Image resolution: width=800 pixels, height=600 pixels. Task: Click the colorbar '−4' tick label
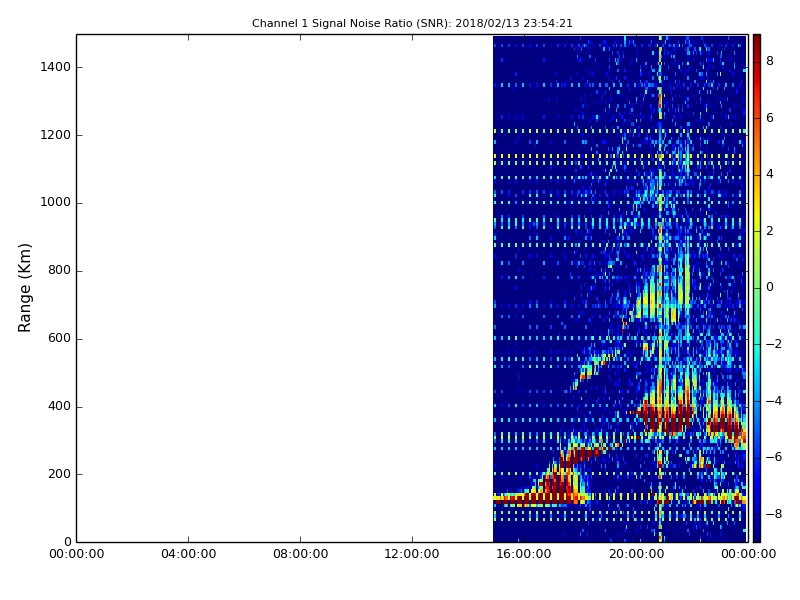point(774,401)
